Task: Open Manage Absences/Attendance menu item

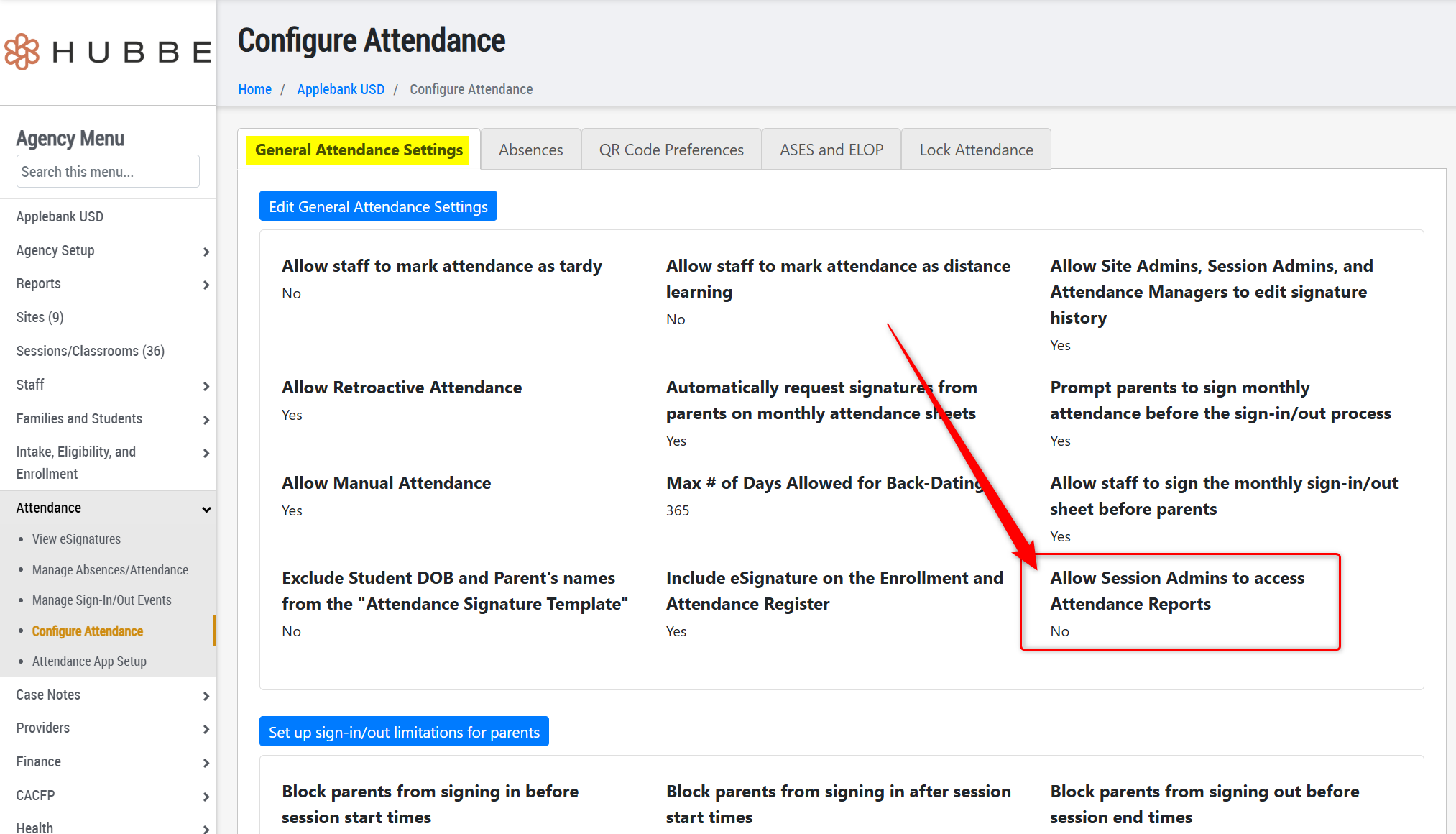Action: (x=110, y=570)
